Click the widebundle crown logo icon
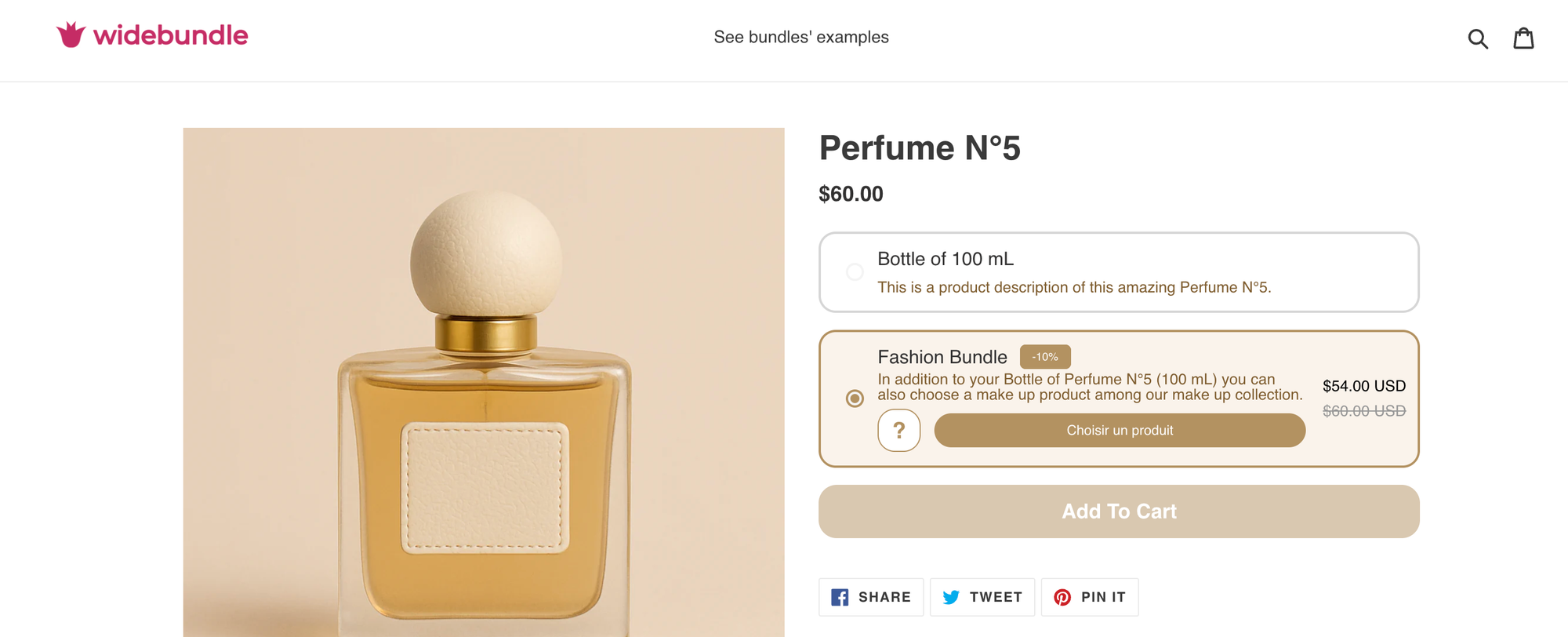This screenshot has height=637, width=1568. pyautogui.click(x=71, y=35)
